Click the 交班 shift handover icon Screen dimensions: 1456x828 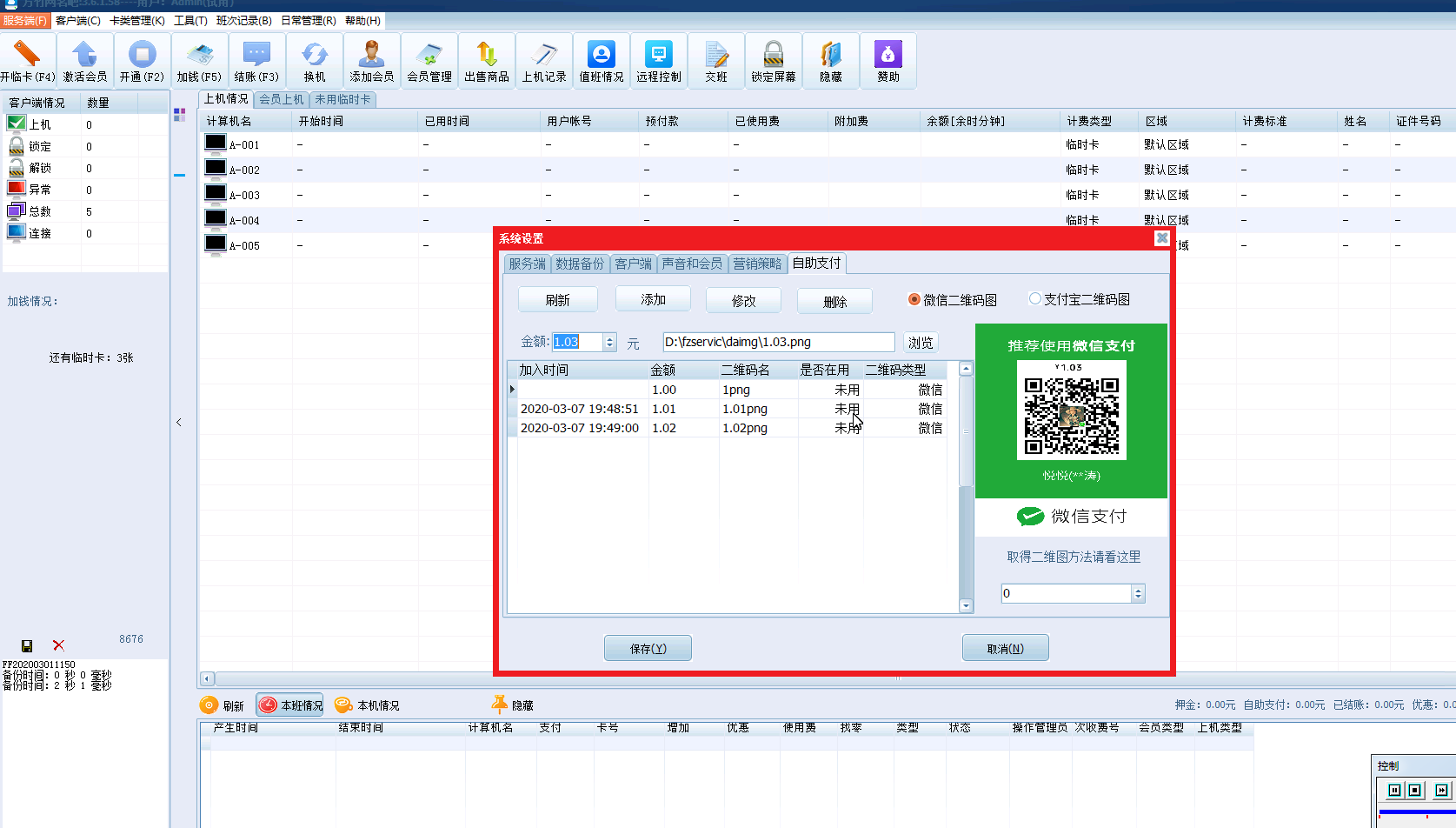point(716,60)
